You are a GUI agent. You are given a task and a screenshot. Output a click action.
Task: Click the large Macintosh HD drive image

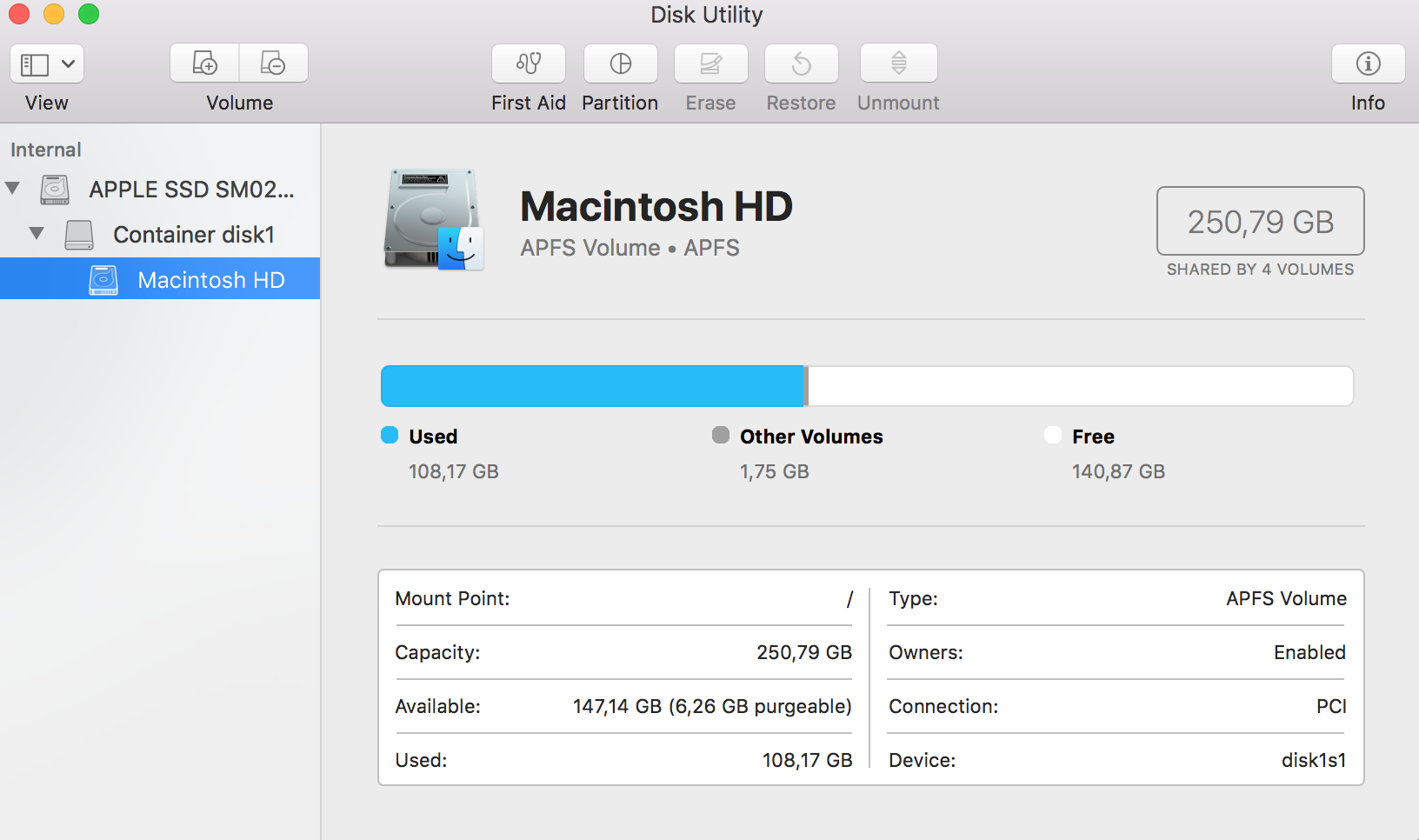click(x=433, y=219)
